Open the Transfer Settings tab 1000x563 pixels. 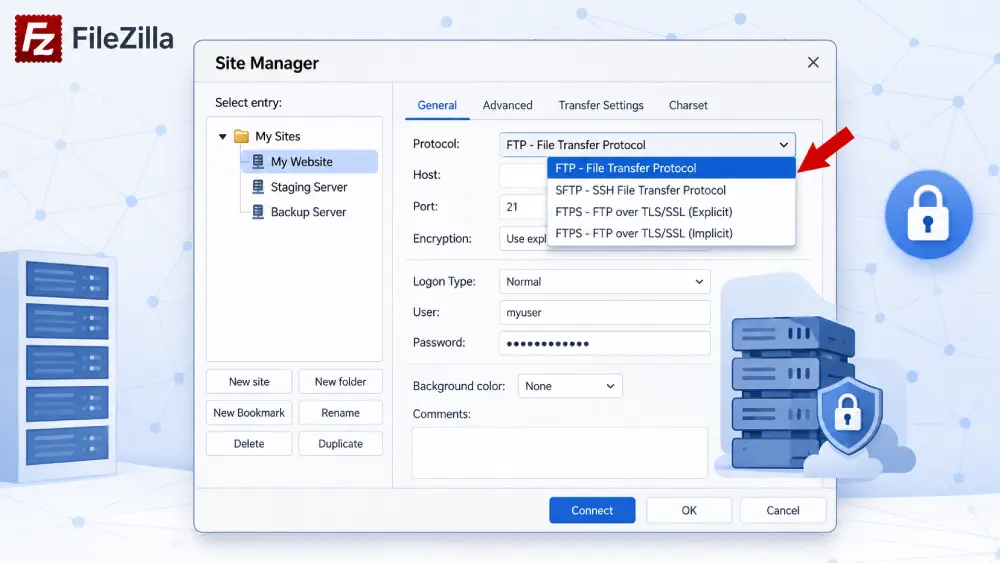click(x=601, y=105)
